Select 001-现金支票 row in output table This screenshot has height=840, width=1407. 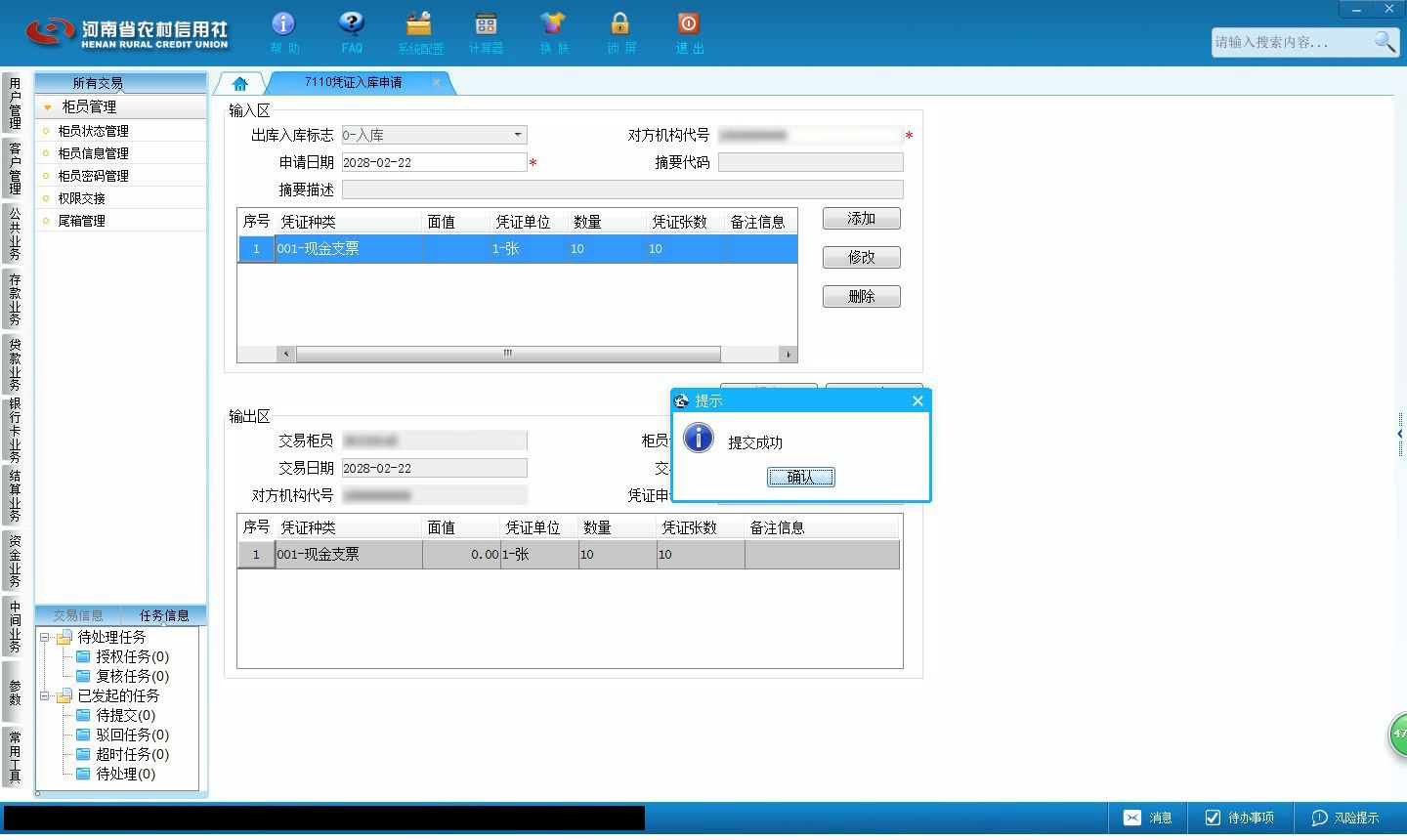tap(569, 555)
